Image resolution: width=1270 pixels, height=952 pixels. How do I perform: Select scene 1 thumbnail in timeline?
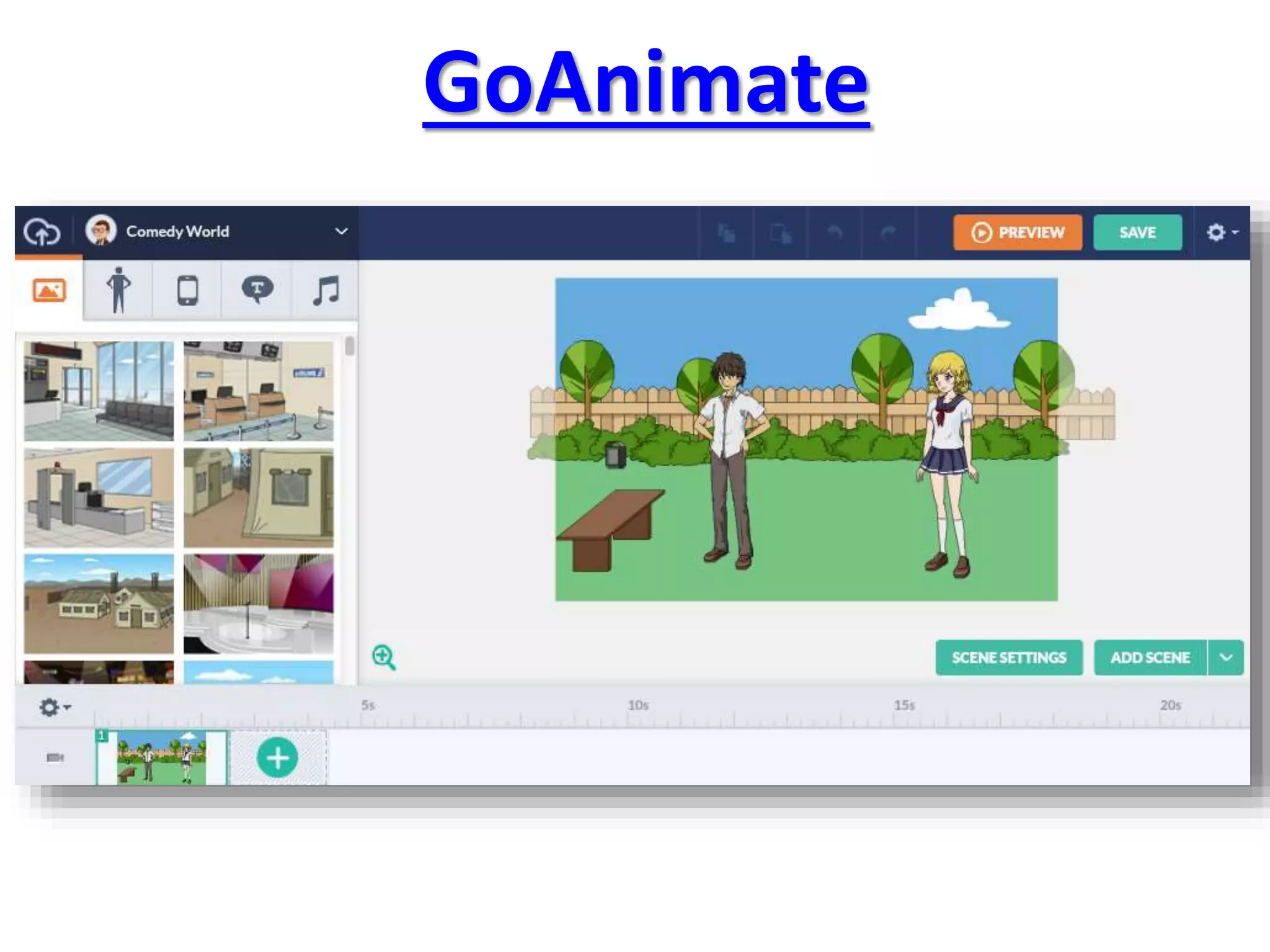[x=161, y=757]
